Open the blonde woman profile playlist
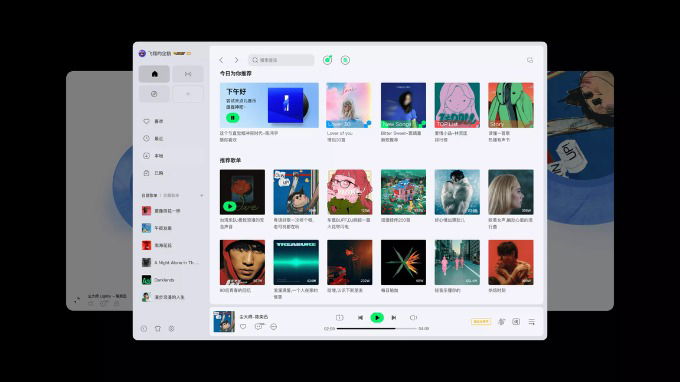Viewport: 680px width, 382px height. (511, 192)
